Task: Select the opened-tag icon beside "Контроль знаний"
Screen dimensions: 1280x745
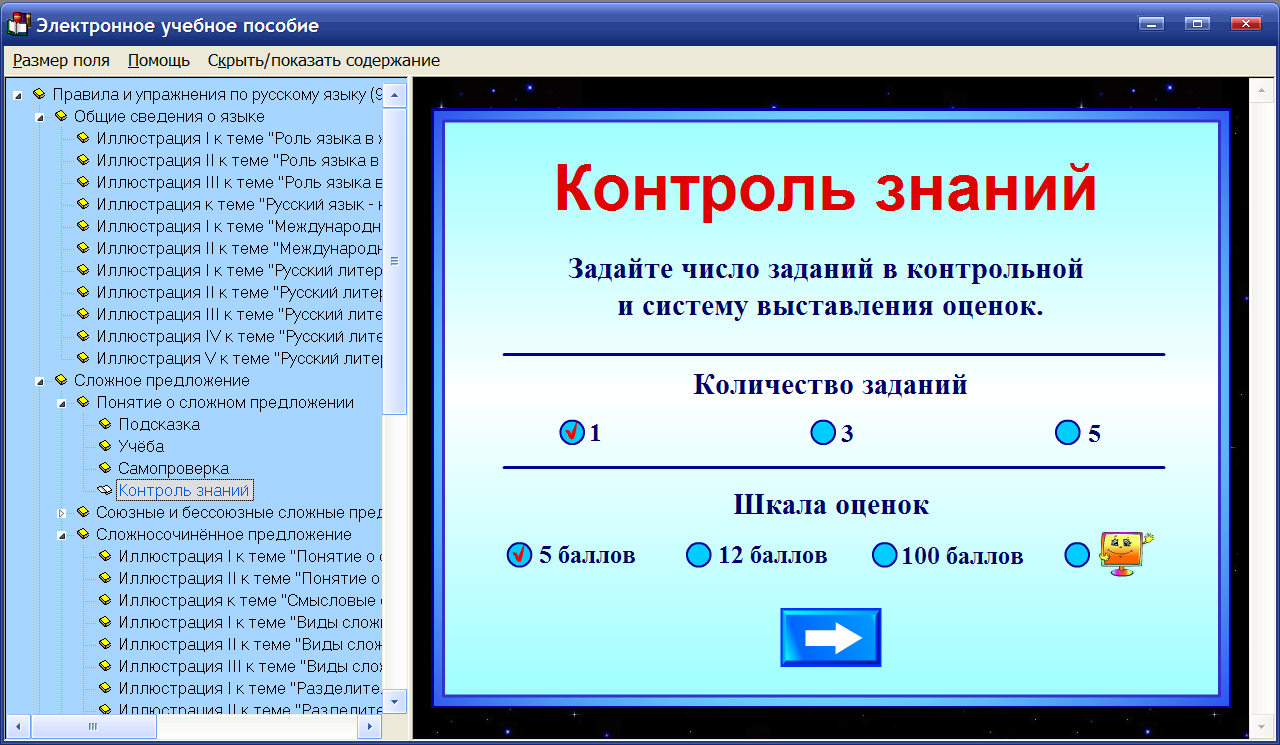Action: [x=102, y=490]
